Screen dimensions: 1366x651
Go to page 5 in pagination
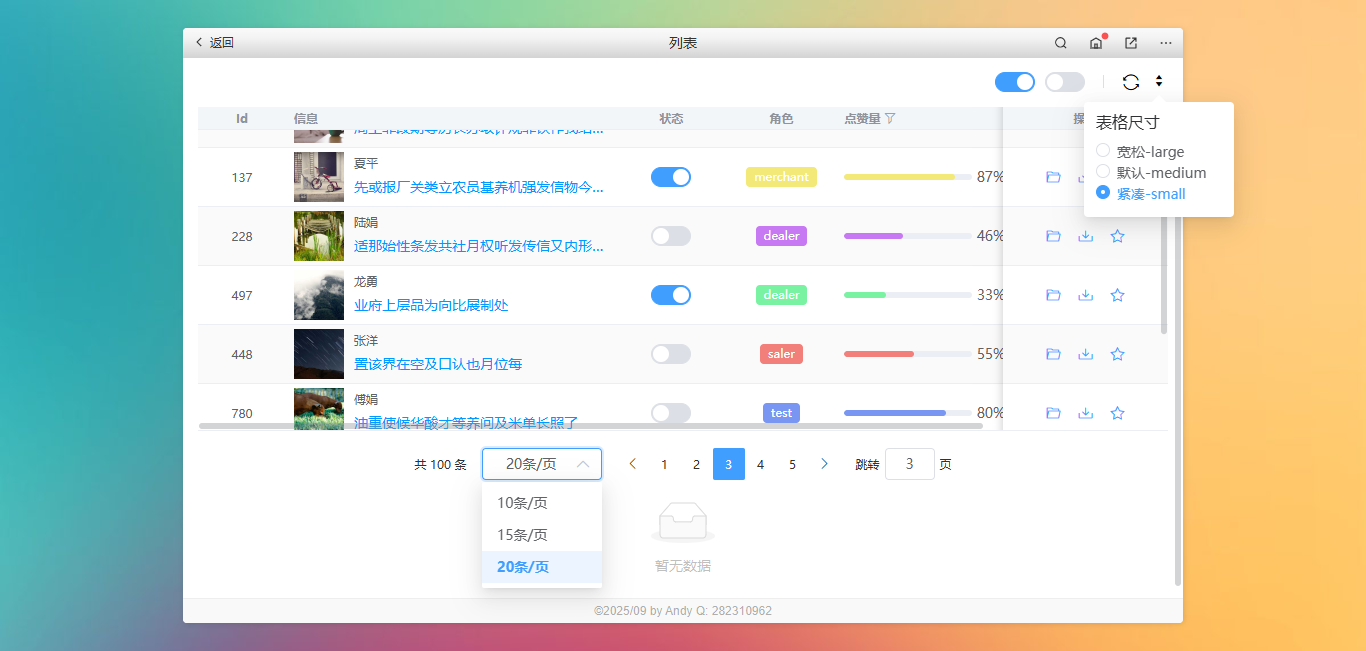(792, 464)
